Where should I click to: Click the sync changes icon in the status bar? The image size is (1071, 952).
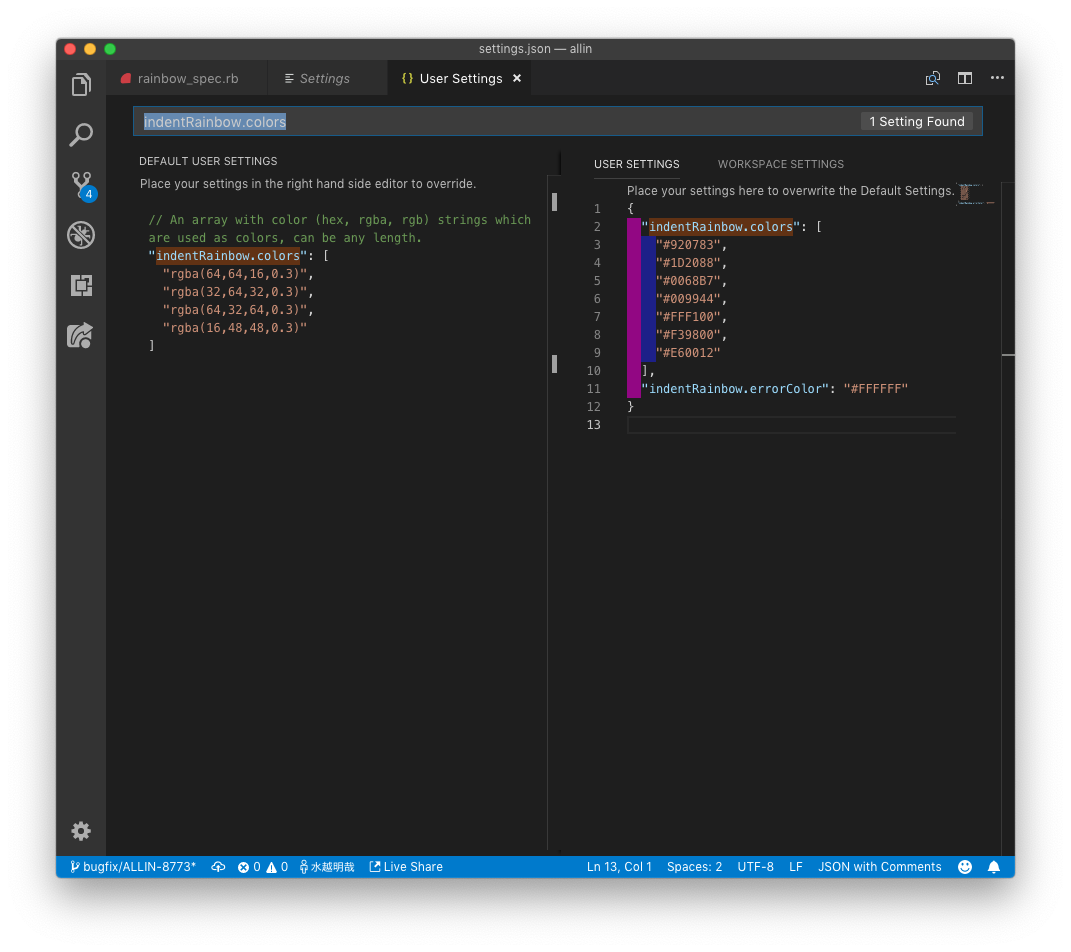tap(218, 867)
